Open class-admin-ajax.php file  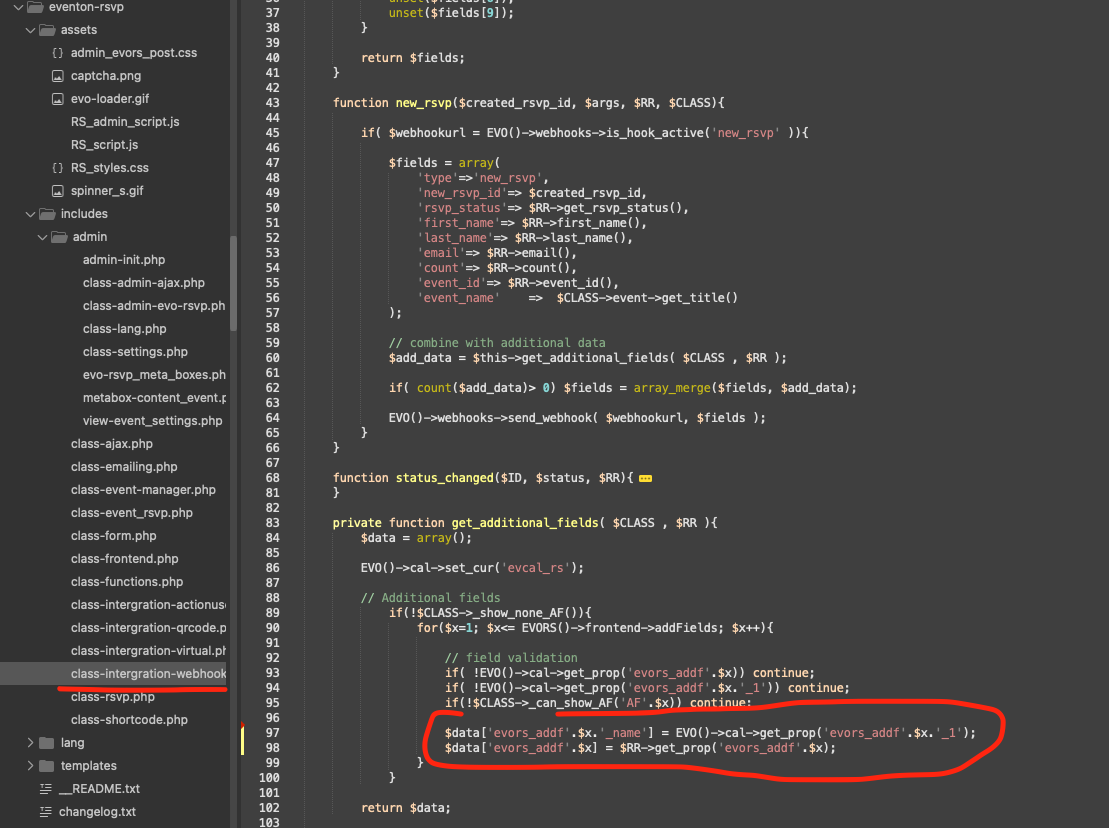pyautogui.click(x=144, y=283)
